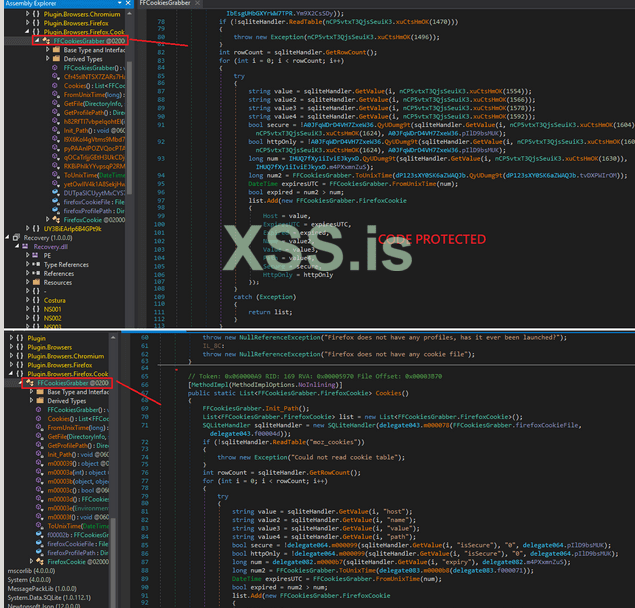This screenshot has height=608, width=635.
Task: Expand the Costura namespace
Action: pyautogui.click(x=27, y=300)
